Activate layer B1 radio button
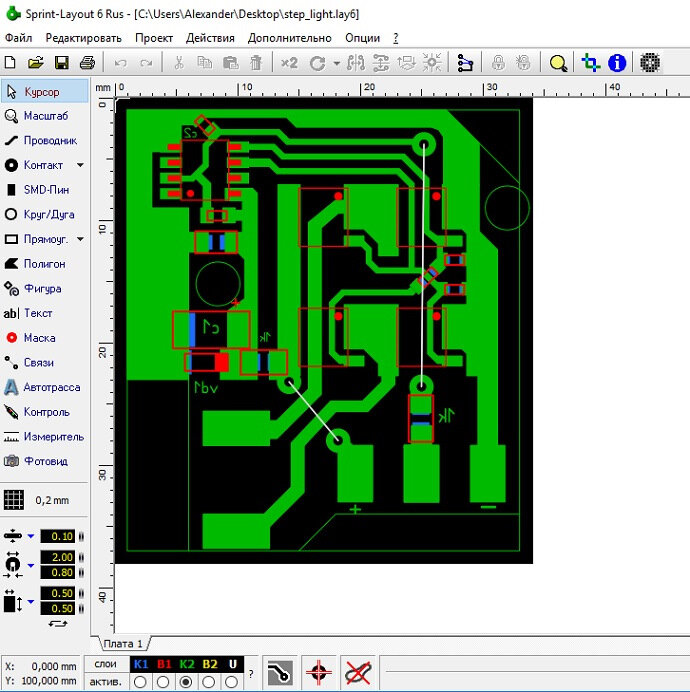The width and height of the screenshot is (690, 692). pos(163,682)
